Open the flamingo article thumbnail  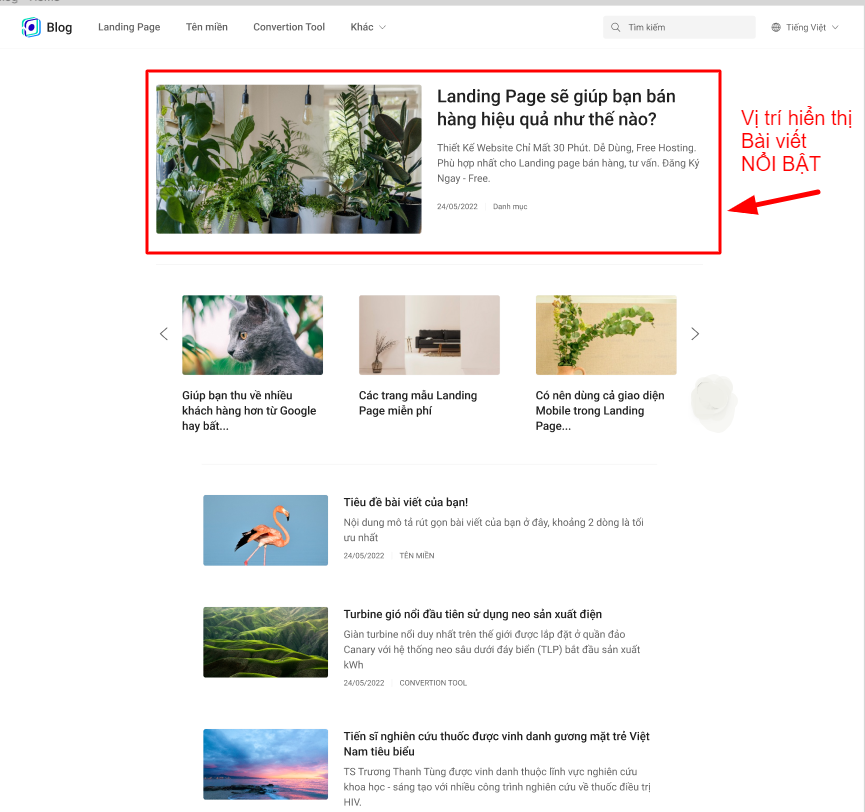(265, 530)
